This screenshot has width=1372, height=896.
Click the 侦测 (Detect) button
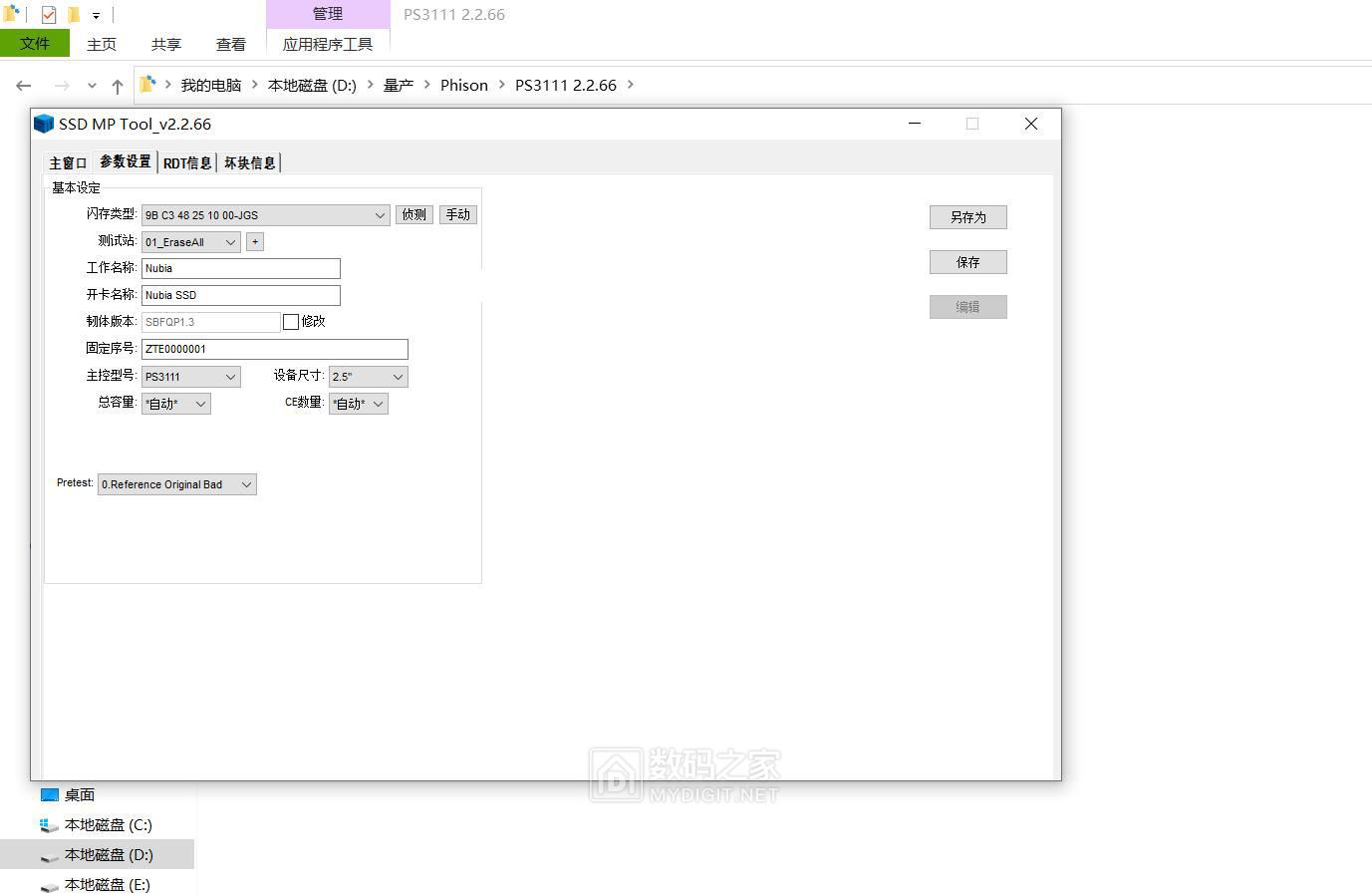click(x=413, y=215)
